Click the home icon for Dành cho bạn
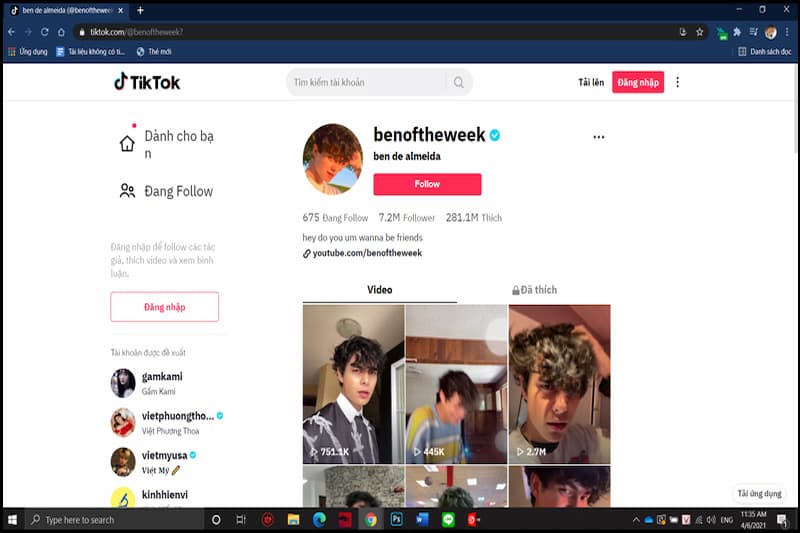This screenshot has height=533, width=800. point(127,144)
